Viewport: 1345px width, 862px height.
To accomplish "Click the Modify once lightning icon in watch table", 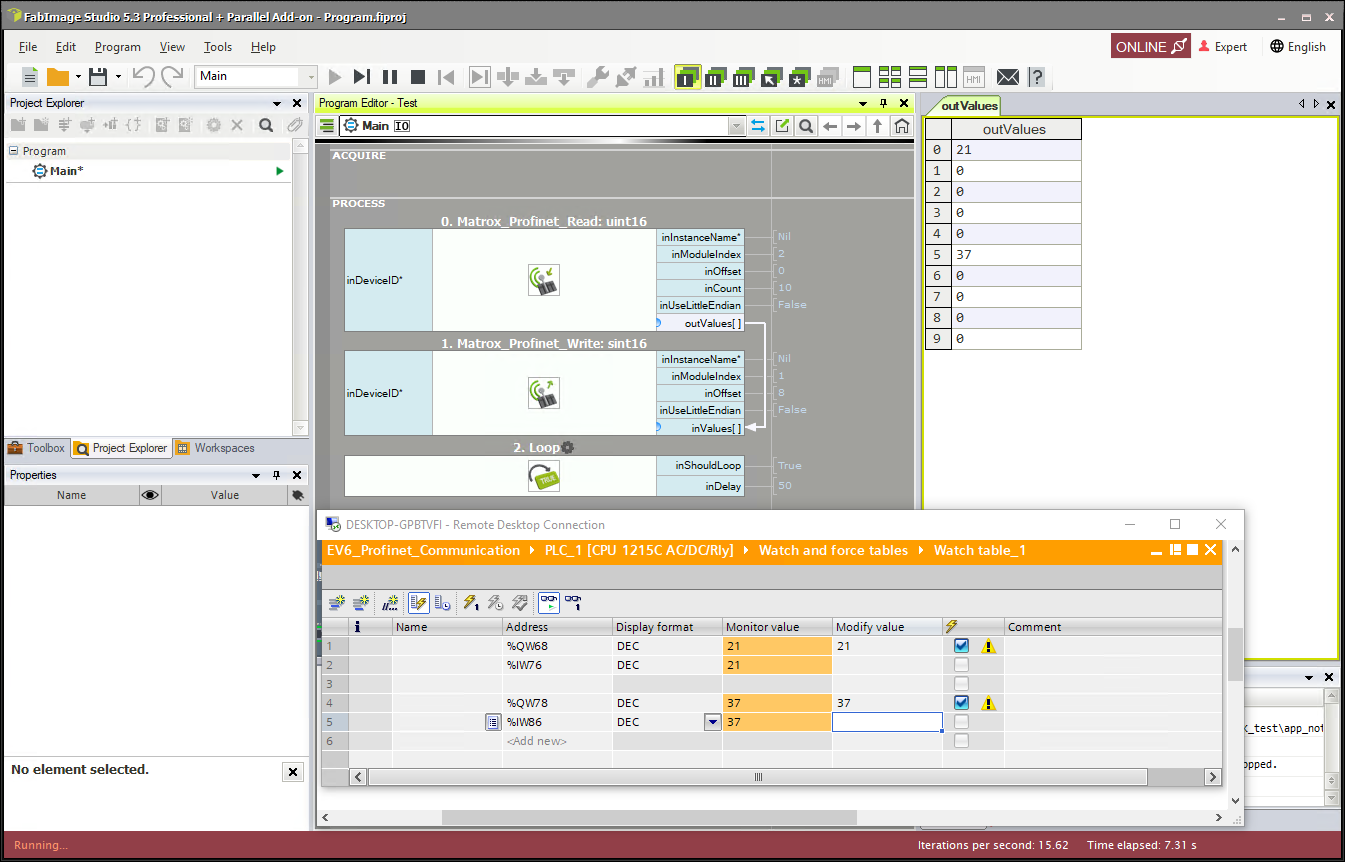I will coord(470,603).
